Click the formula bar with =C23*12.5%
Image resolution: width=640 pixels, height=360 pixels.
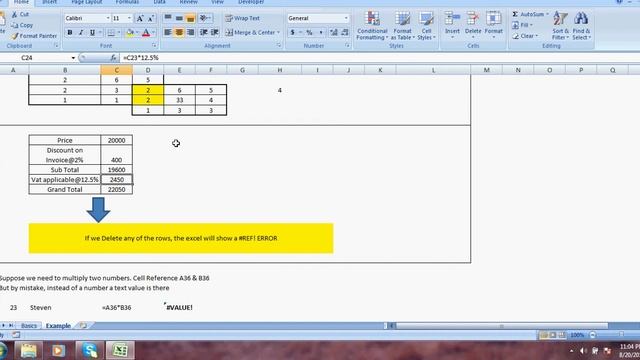380,58
